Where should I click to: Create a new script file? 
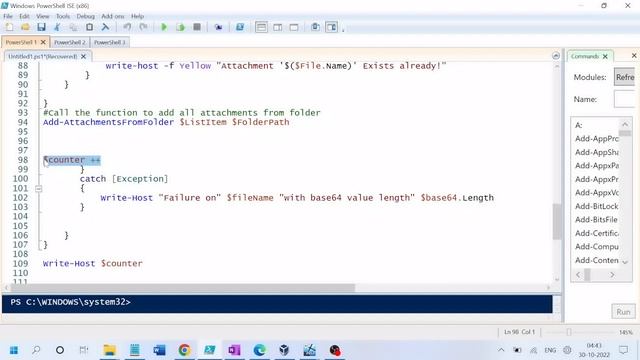coord(9,27)
